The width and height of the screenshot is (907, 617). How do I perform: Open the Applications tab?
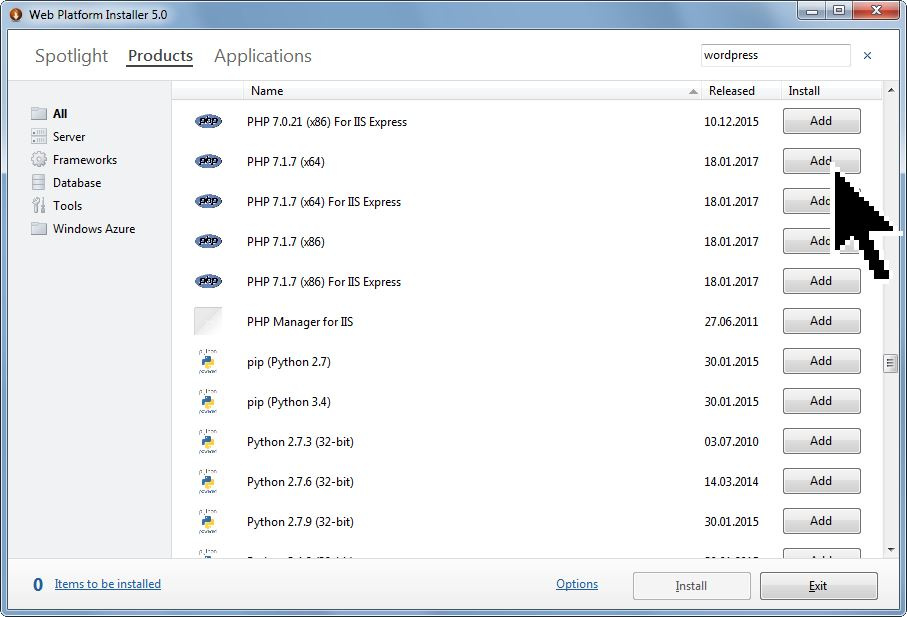pos(263,56)
